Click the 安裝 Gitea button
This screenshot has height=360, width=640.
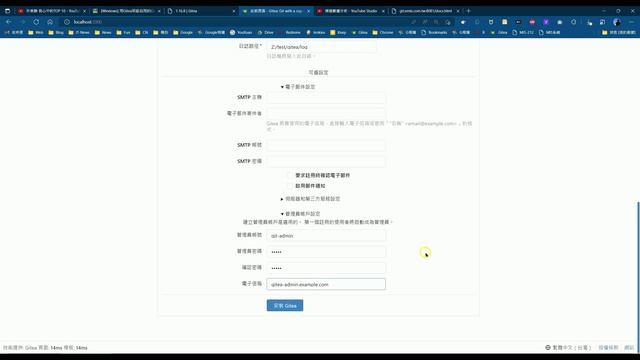point(285,305)
